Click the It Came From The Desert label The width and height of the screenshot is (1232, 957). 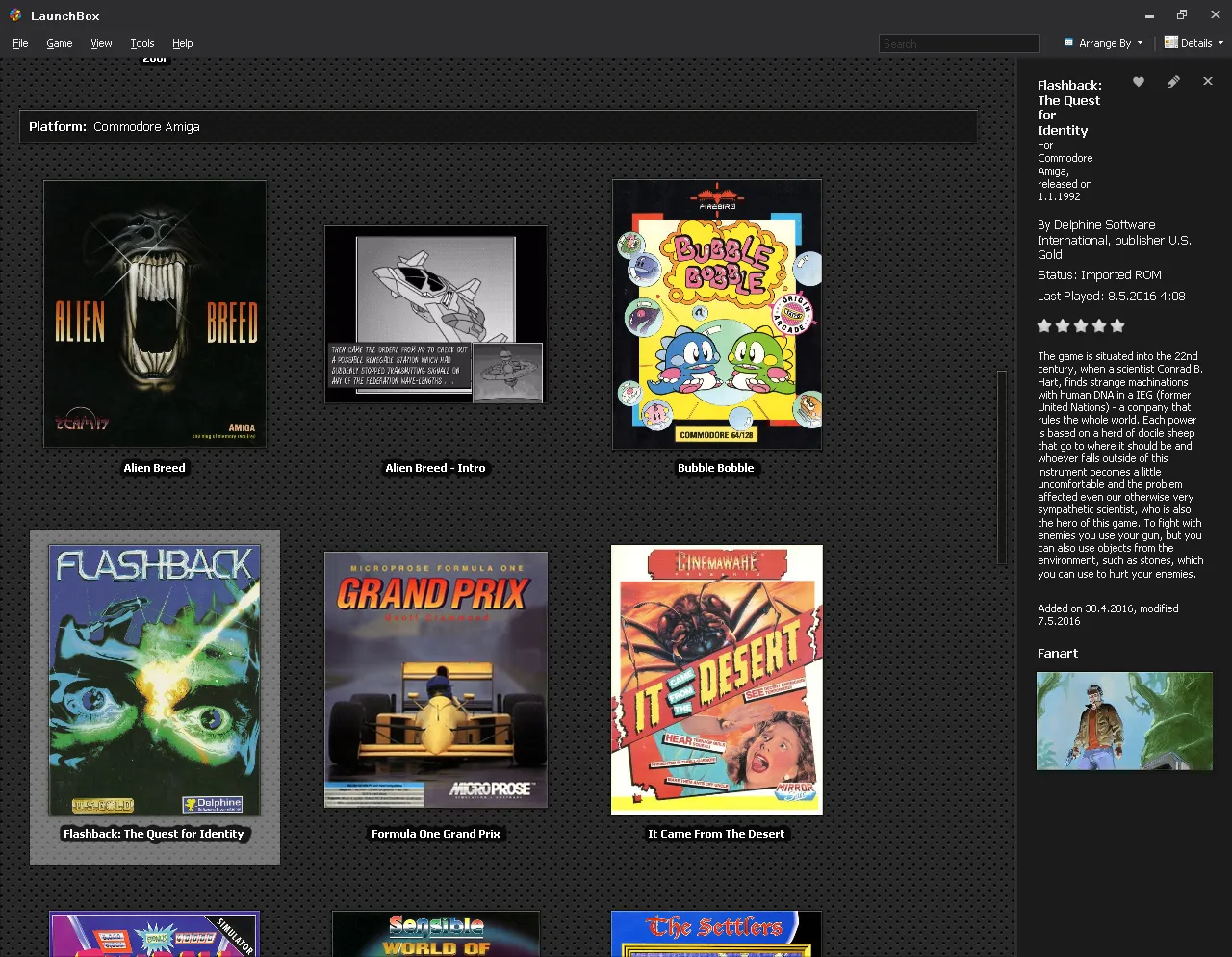pyautogui.click(x=716, y=834)
